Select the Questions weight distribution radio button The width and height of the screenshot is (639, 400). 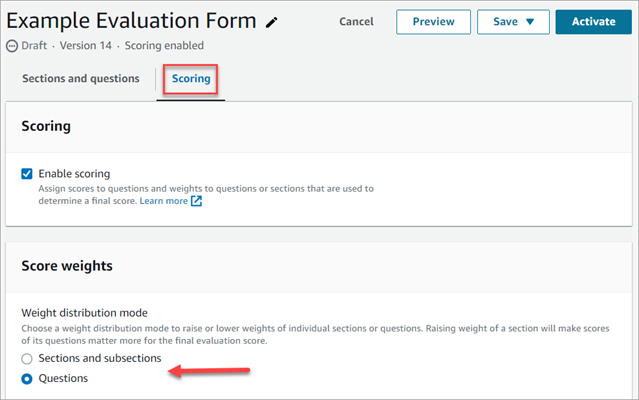click(x=27, y=378)
